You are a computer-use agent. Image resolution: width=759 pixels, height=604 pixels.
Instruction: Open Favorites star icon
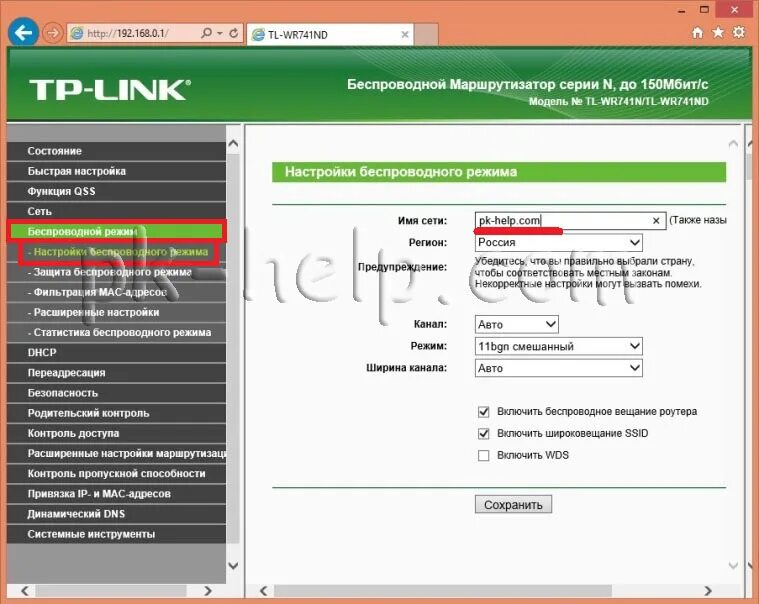(x=718, y=32)
